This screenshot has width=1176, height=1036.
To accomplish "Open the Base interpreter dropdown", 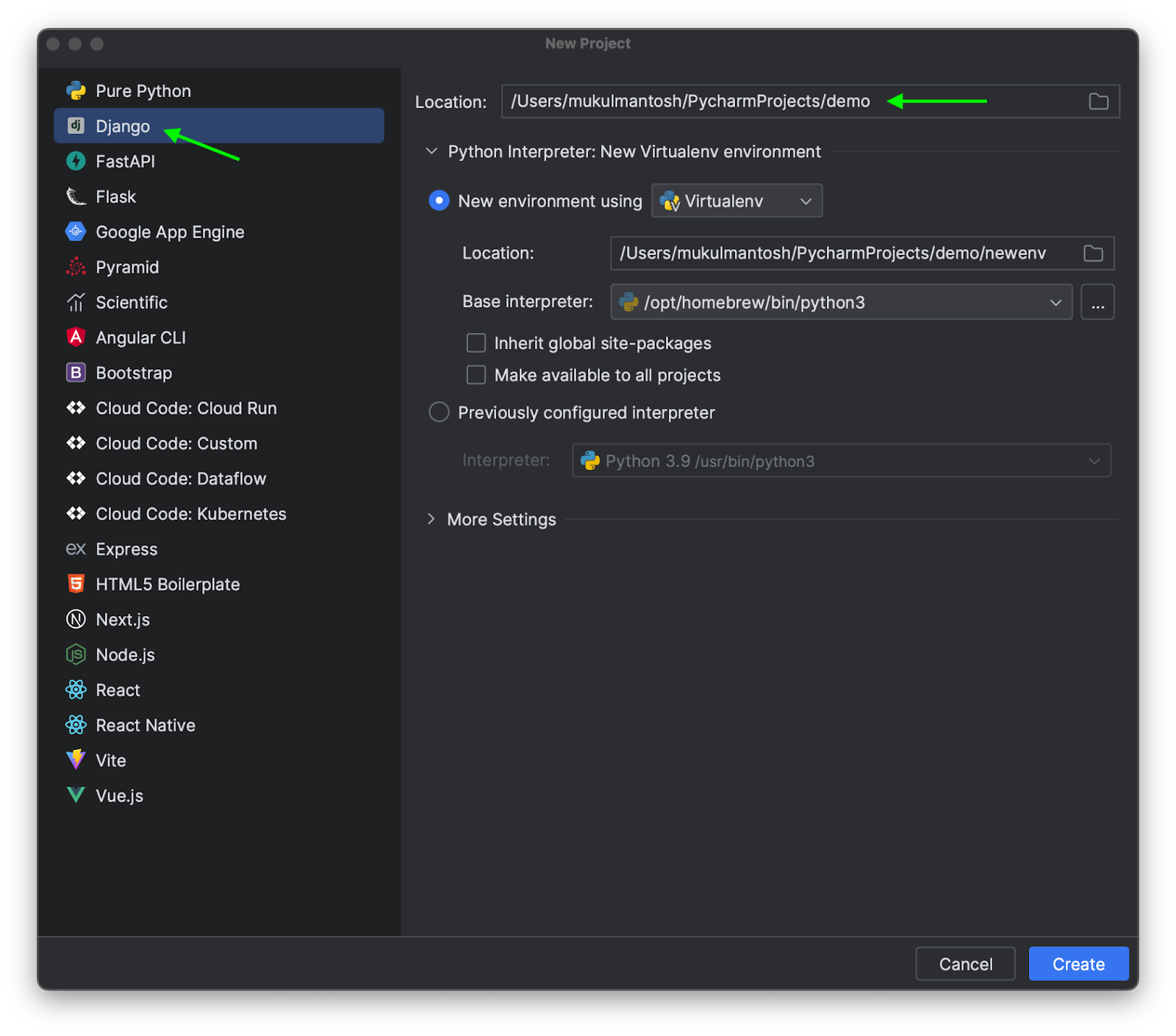I will pos(841,302).
